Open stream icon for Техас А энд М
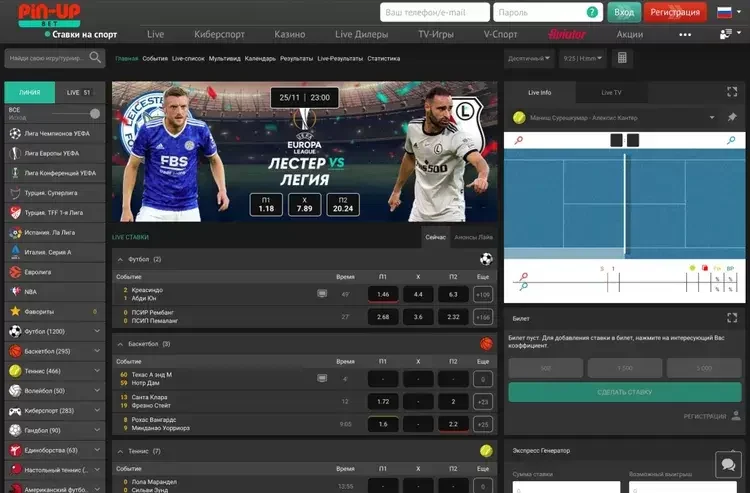Viewport: 750px width, 493px height. 322,378
